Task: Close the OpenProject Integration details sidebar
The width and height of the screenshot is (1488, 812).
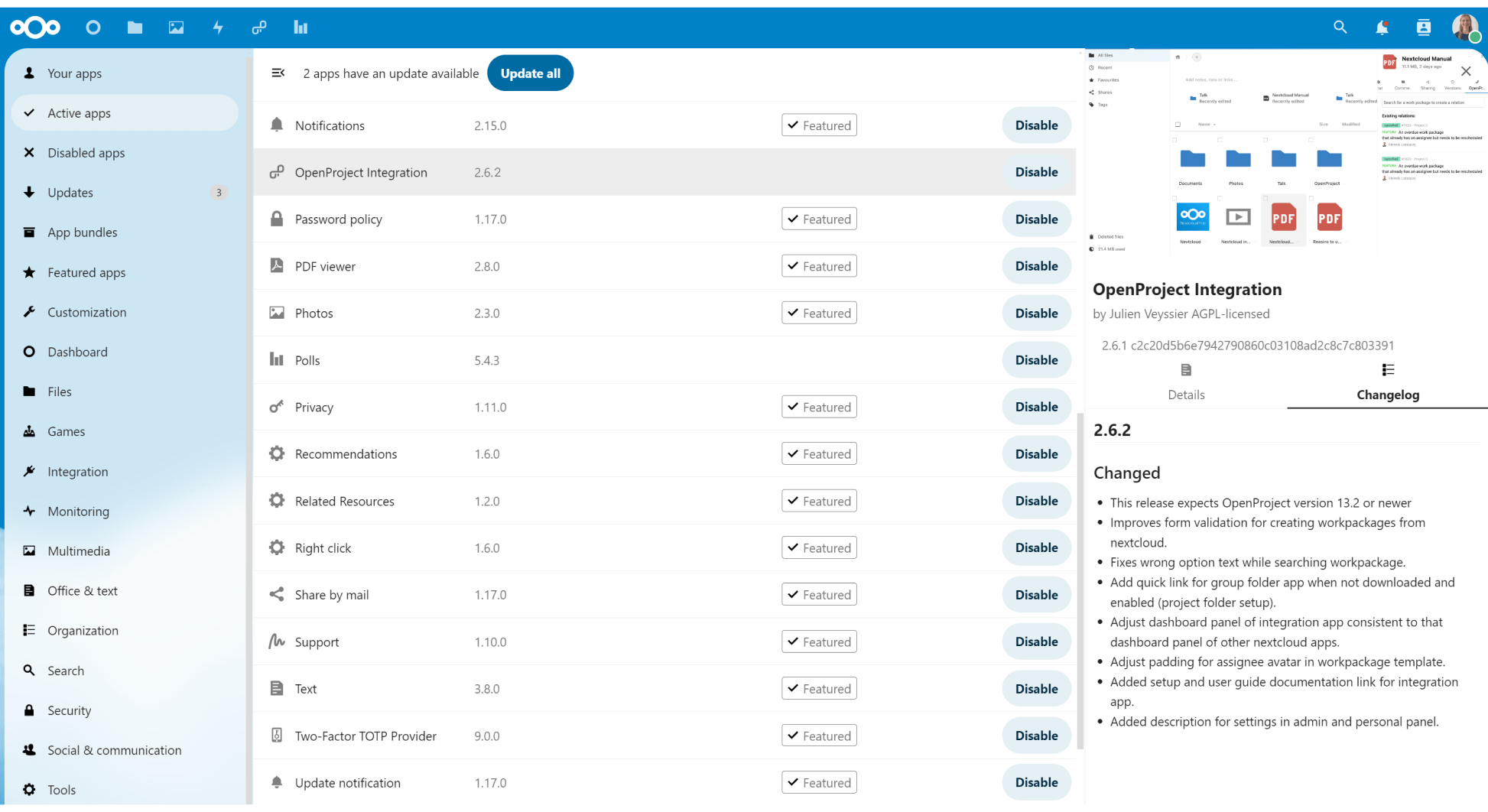Action: [1466, 71]
